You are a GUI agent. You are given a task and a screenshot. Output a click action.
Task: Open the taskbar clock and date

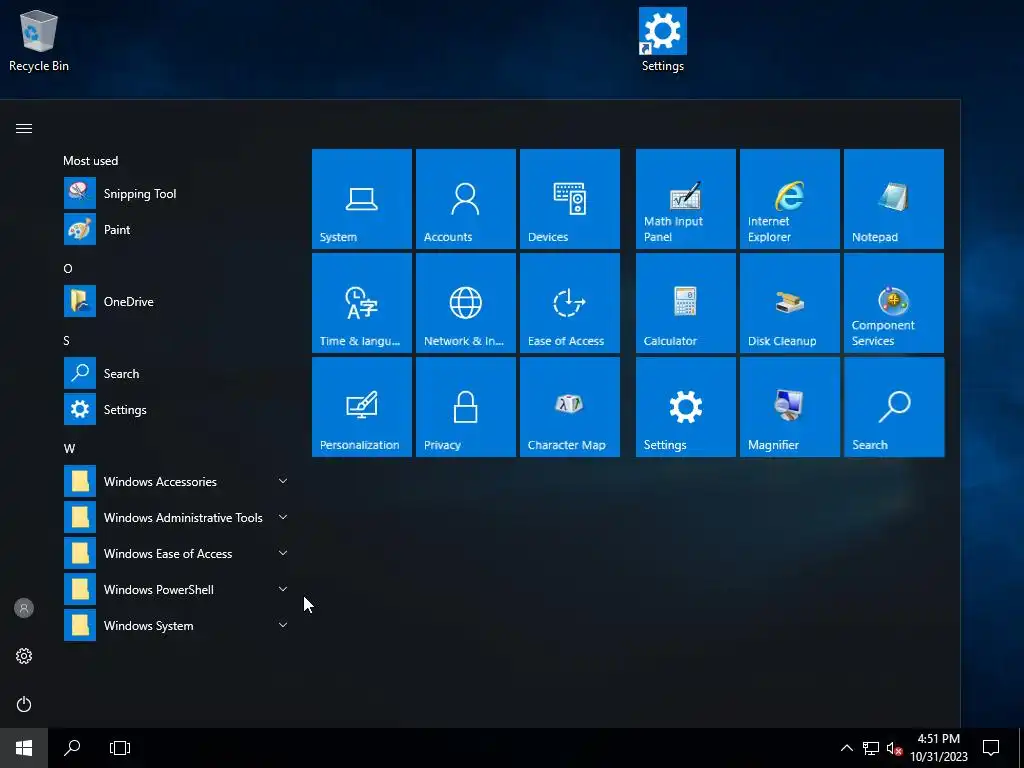tap(938, 748)
